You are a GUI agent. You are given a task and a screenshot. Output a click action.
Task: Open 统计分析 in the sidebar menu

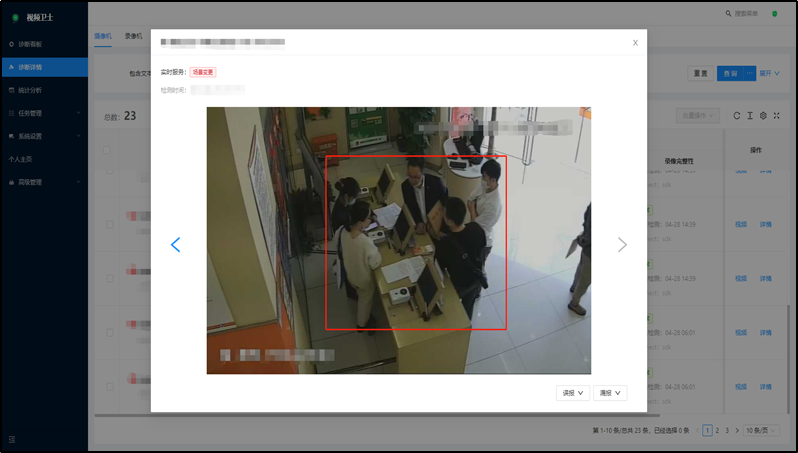tap(30, 90)
